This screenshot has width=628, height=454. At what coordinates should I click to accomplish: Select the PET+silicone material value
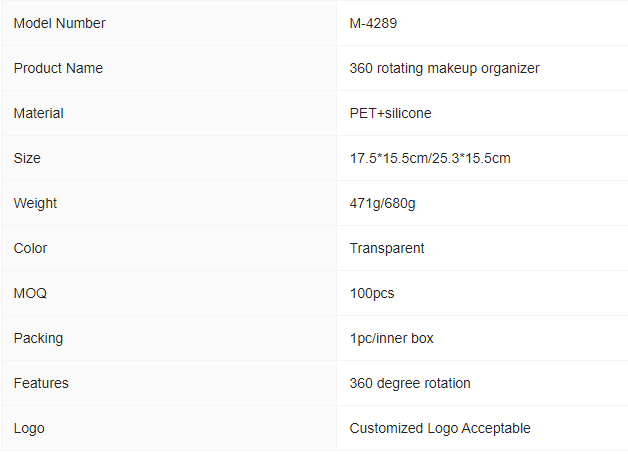[x=390, y=113]
